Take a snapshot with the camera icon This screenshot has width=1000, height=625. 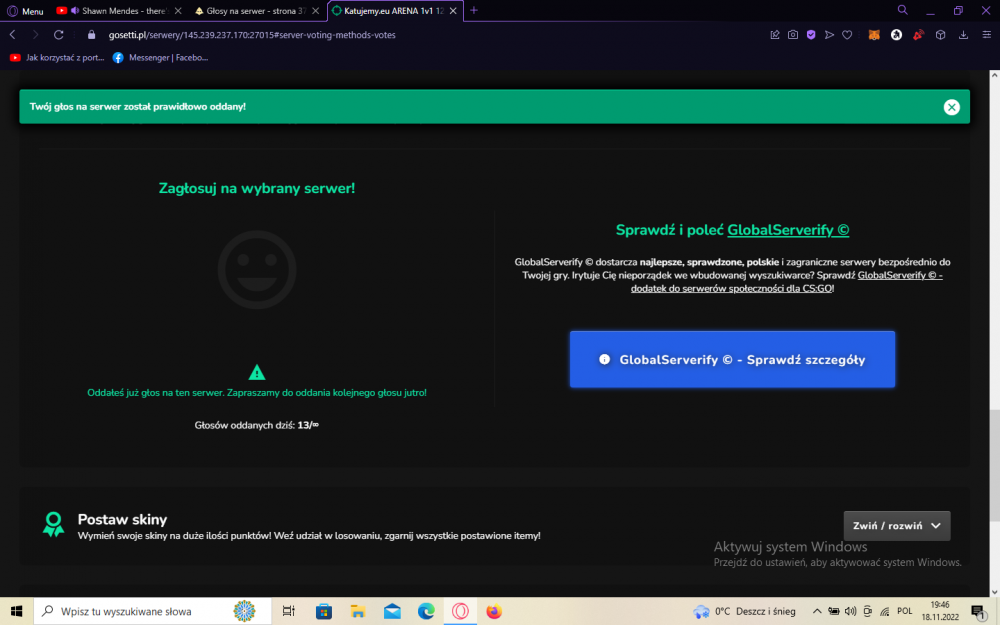point(793,35)
